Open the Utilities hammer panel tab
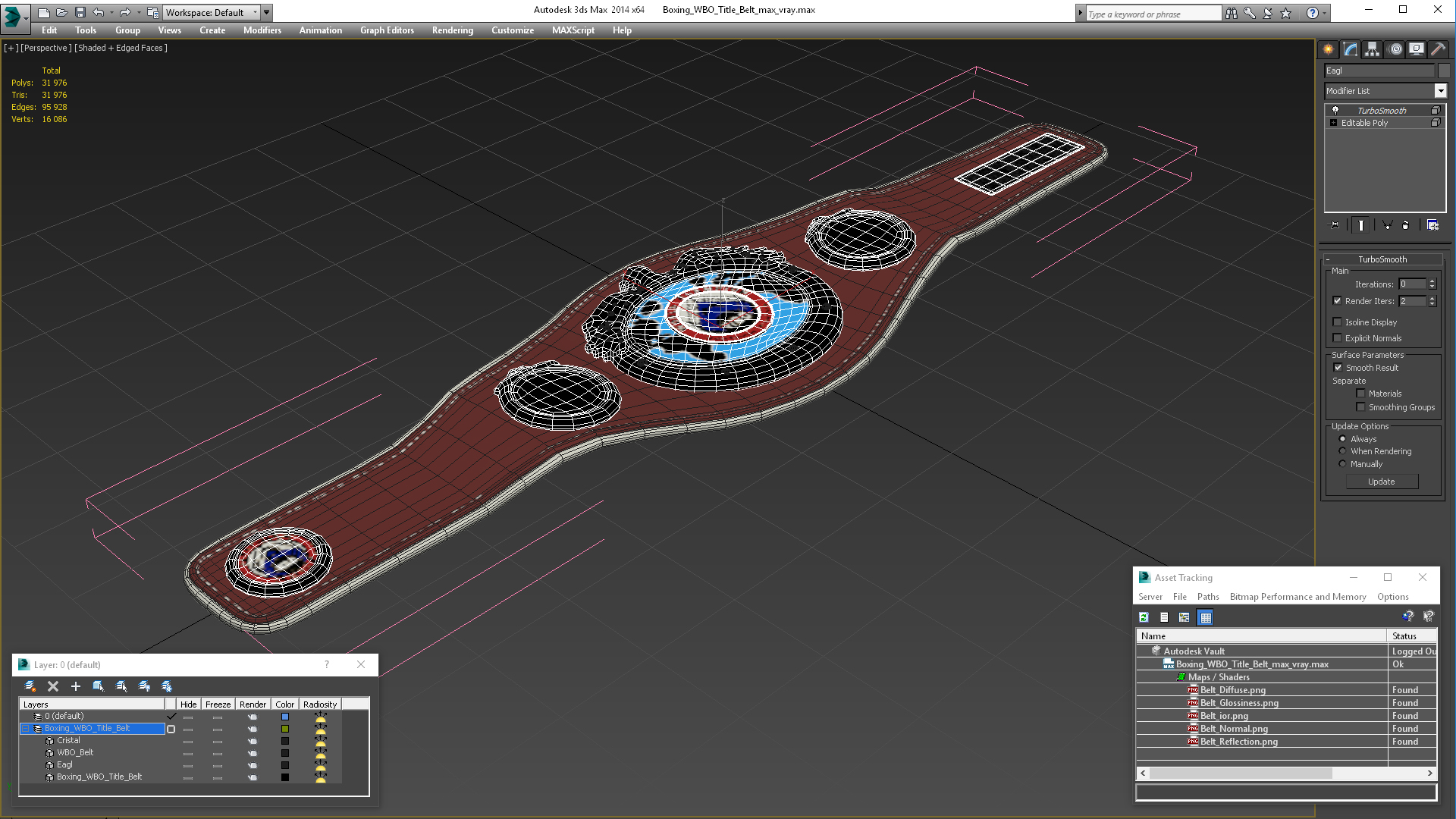Viewport: 1456px width, 819px height. click(x=1438, y=49)
